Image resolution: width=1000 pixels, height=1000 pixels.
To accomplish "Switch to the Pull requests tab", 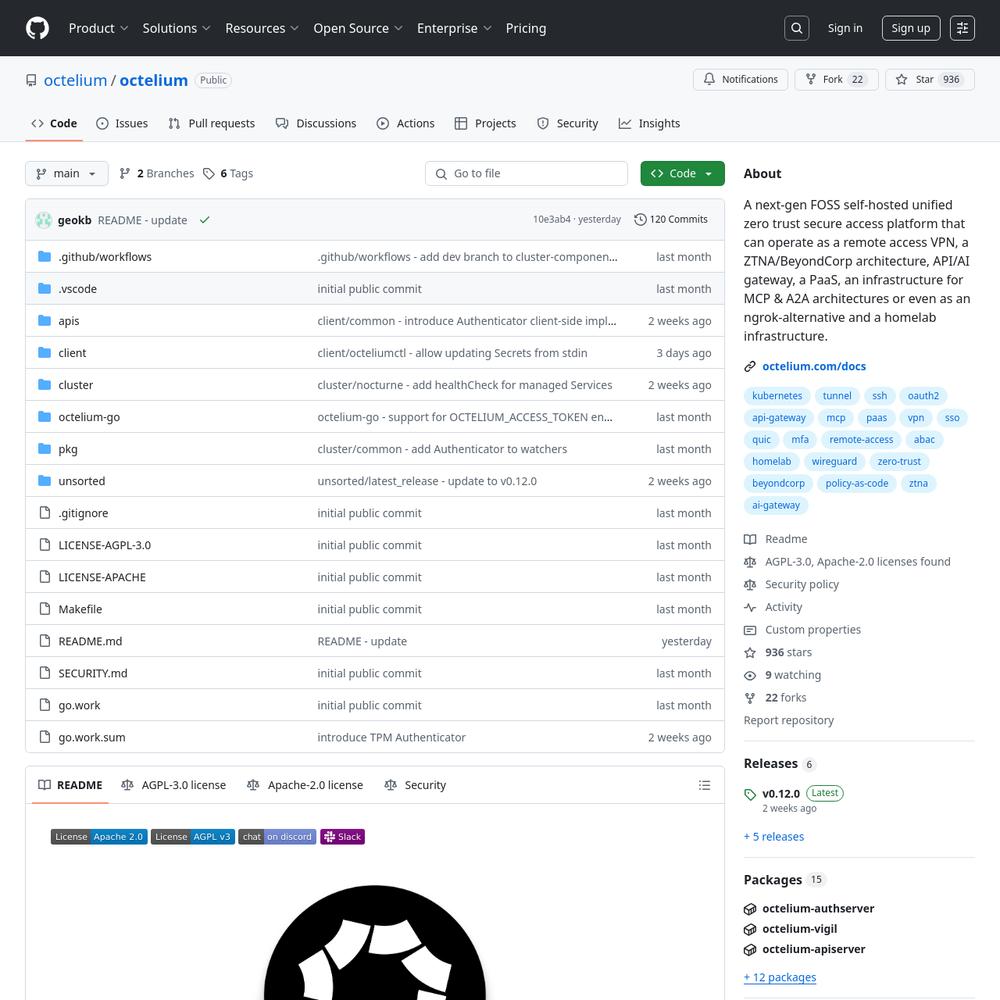I will pos(212,123).
